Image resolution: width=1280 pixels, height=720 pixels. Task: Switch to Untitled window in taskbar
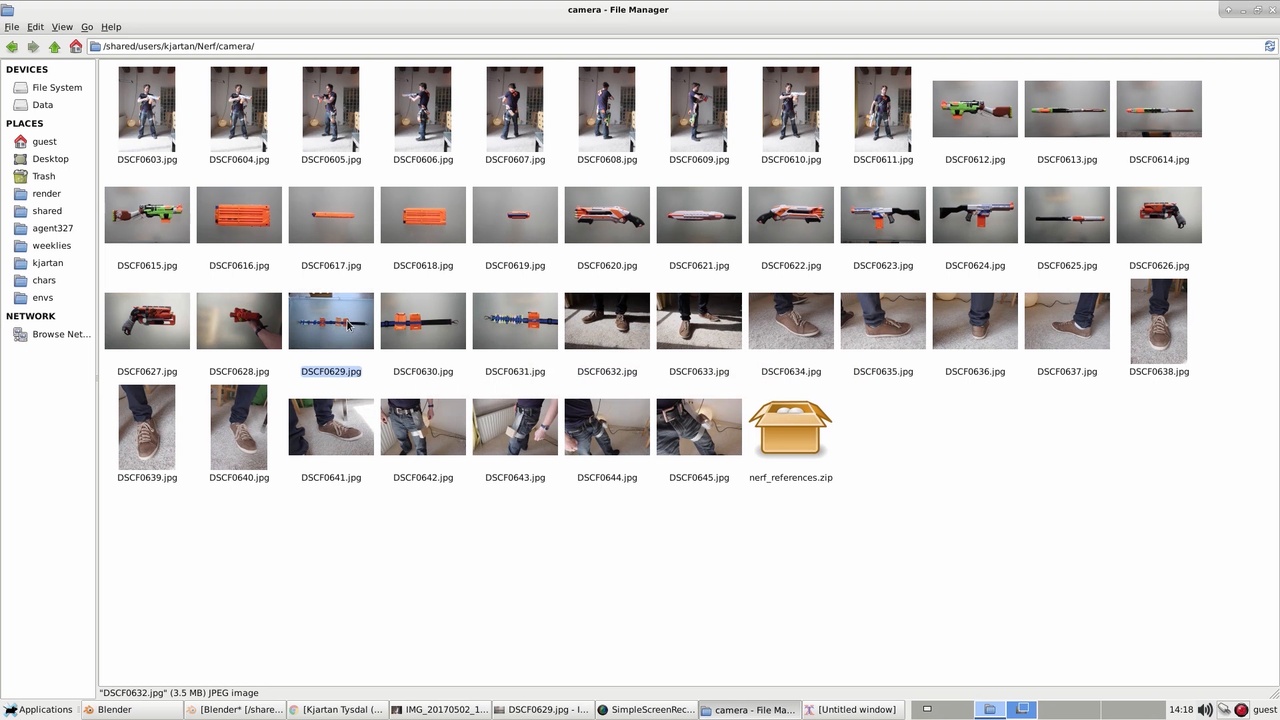[851, 710]
